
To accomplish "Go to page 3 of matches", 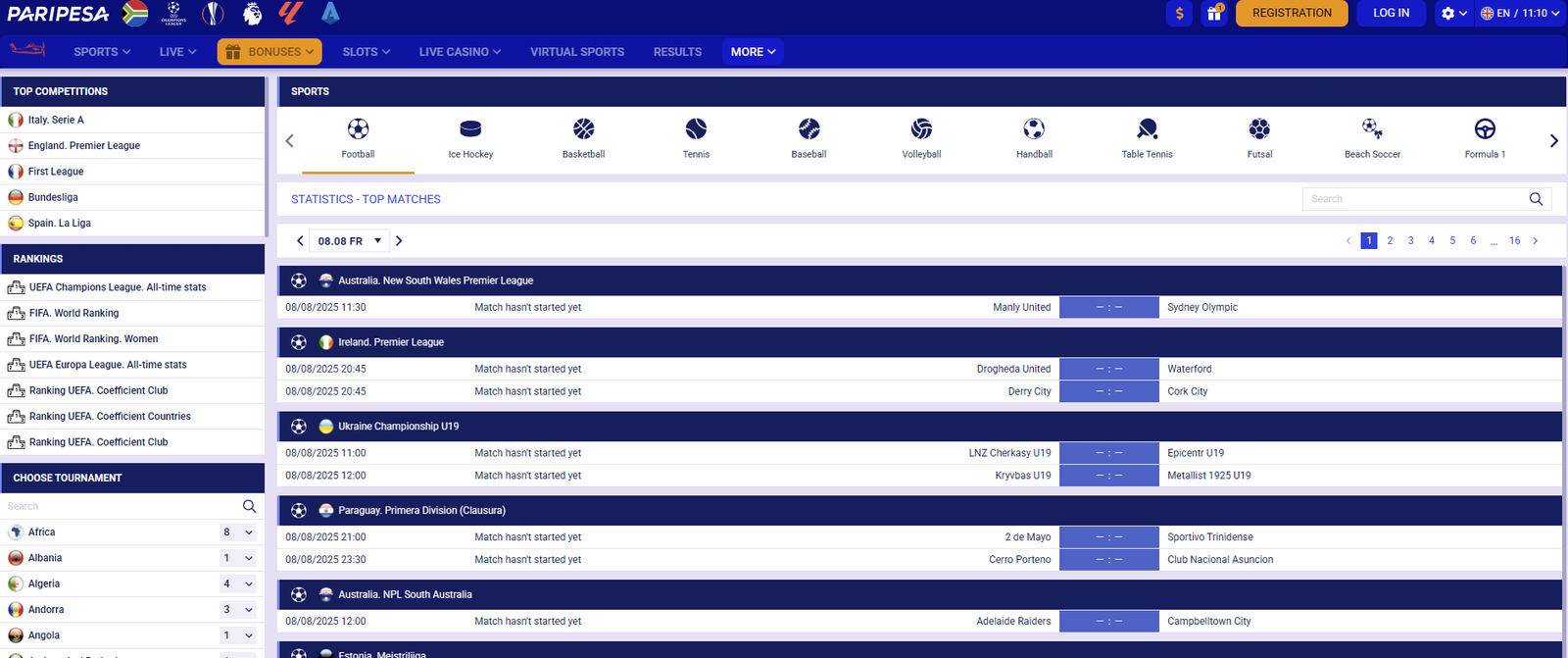I will click(1410, 241).
